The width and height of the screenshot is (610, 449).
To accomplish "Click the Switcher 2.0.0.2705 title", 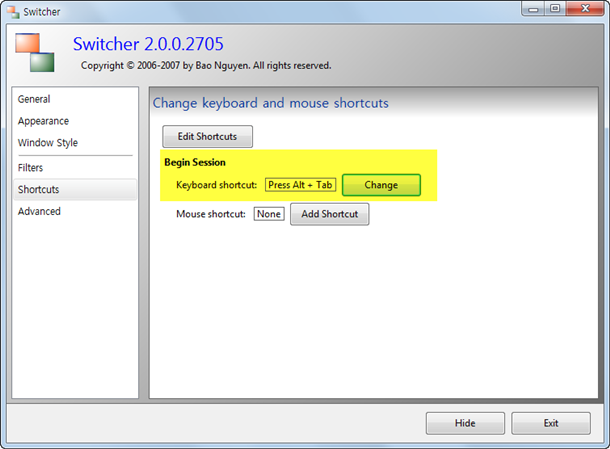I will [x=148, y=44].
